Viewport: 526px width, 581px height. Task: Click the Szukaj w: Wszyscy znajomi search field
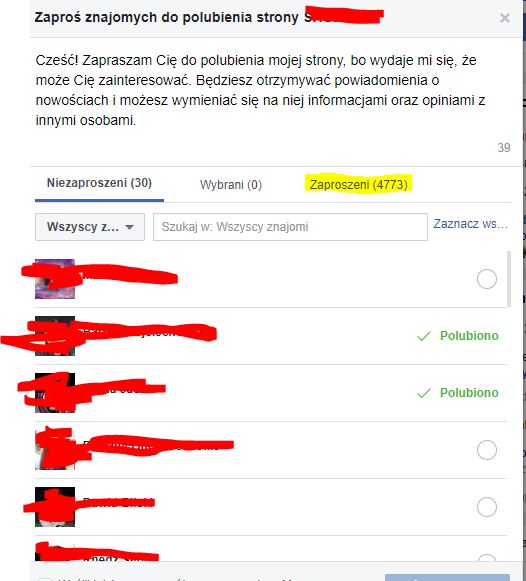(290, 227)
